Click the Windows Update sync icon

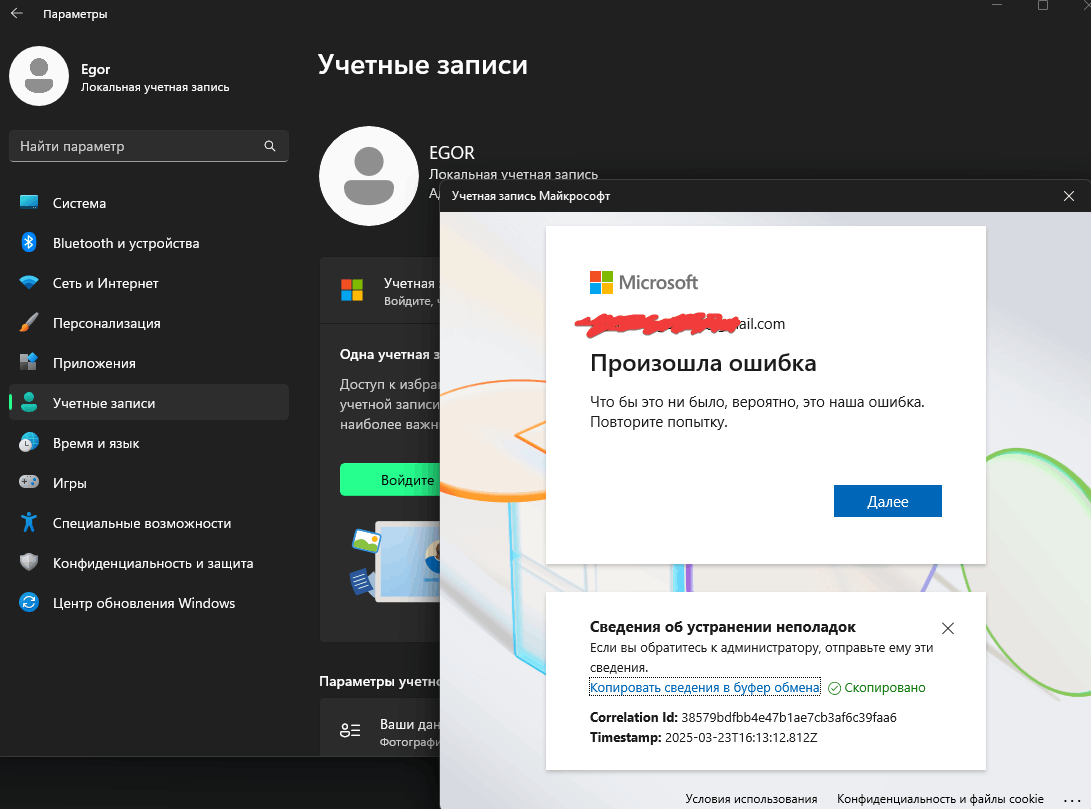29,602
